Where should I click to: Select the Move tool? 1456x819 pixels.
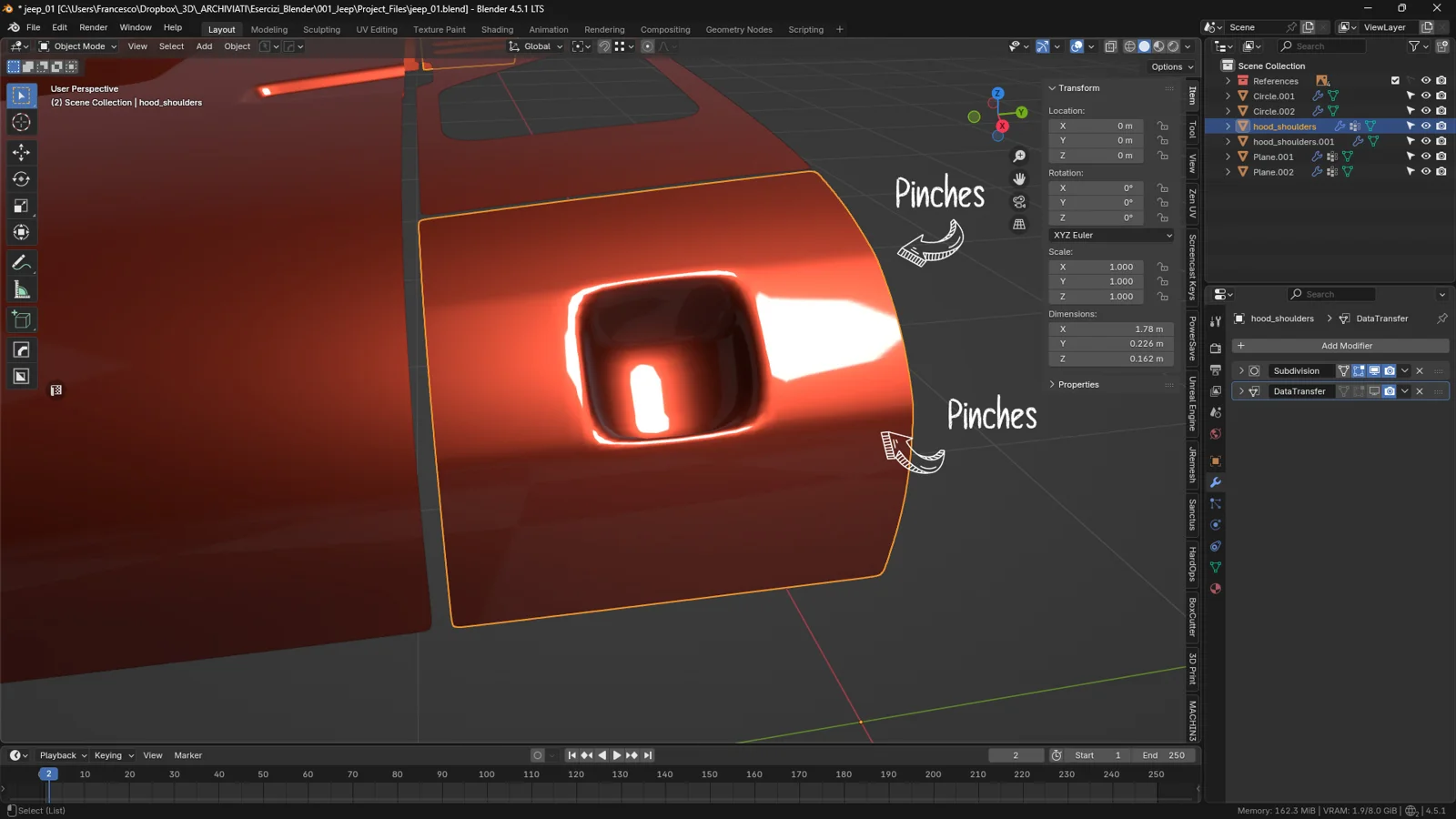click(21, 152)
